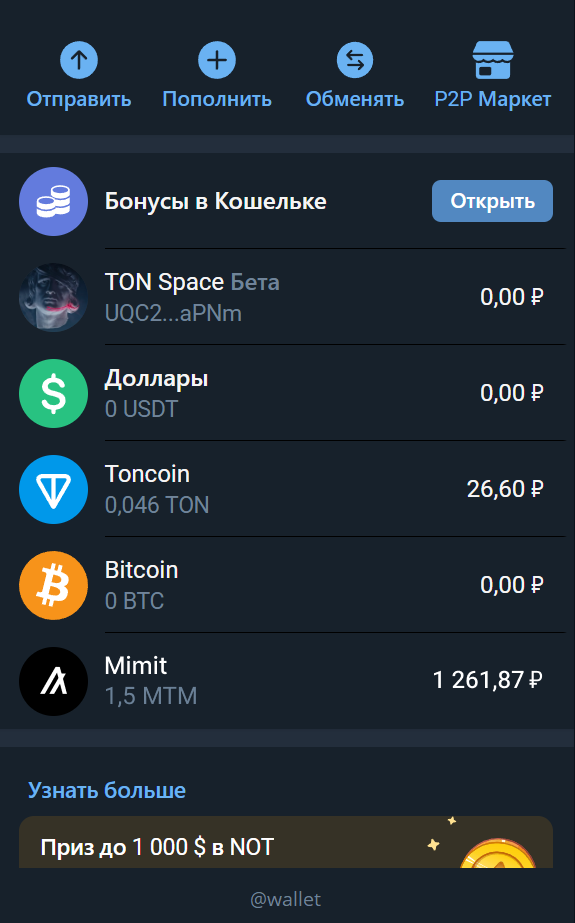This screenshot has width=575, height=923.
Task: Click the @wallet label at bottom
Action: 286,899
